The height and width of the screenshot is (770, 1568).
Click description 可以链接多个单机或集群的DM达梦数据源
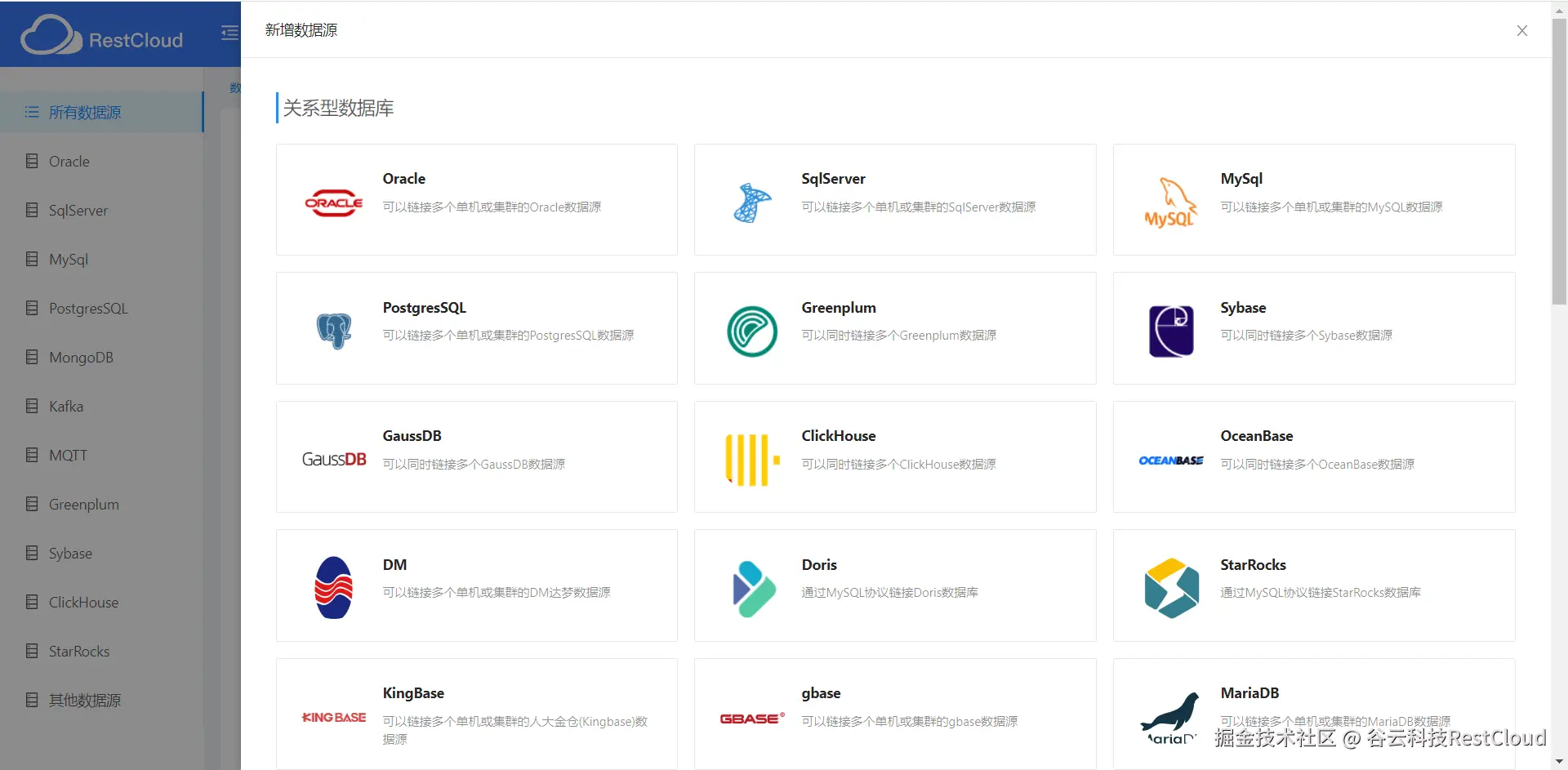pyautogui.click(x=497, y=593)
